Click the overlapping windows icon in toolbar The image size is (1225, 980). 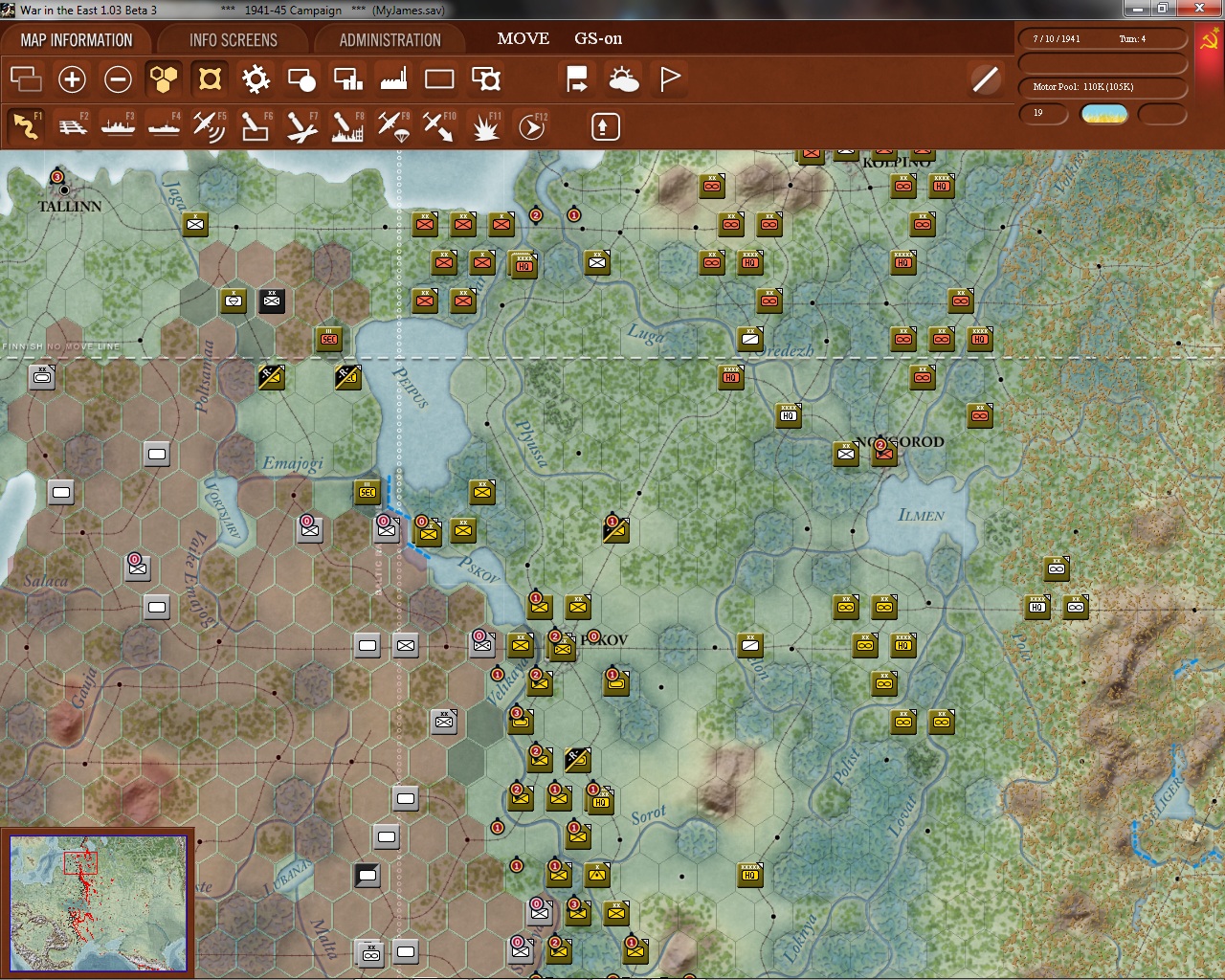point(27,78)
